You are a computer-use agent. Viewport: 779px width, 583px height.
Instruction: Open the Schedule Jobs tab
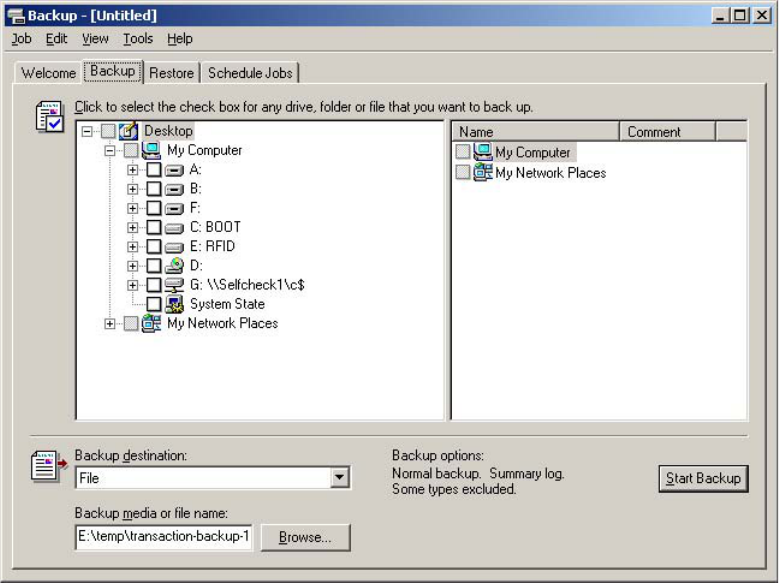tap(250, 73)
